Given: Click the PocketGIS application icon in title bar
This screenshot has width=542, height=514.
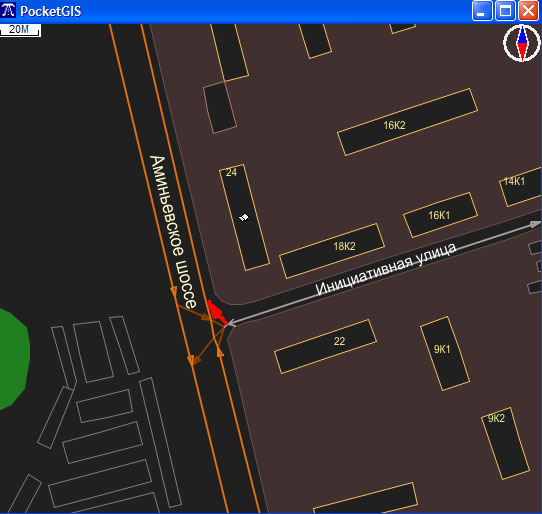Looking at the screenshot, I should pyautogui.click(x=8, y=10).
